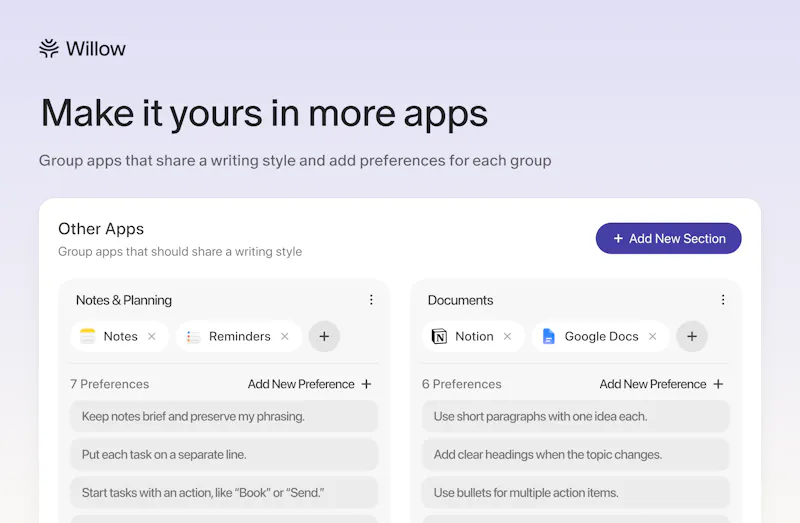The width and height of the screenshot is (800, 523).
Task: Click the Google Docs app icon
Action: click(x=548, y=336)
